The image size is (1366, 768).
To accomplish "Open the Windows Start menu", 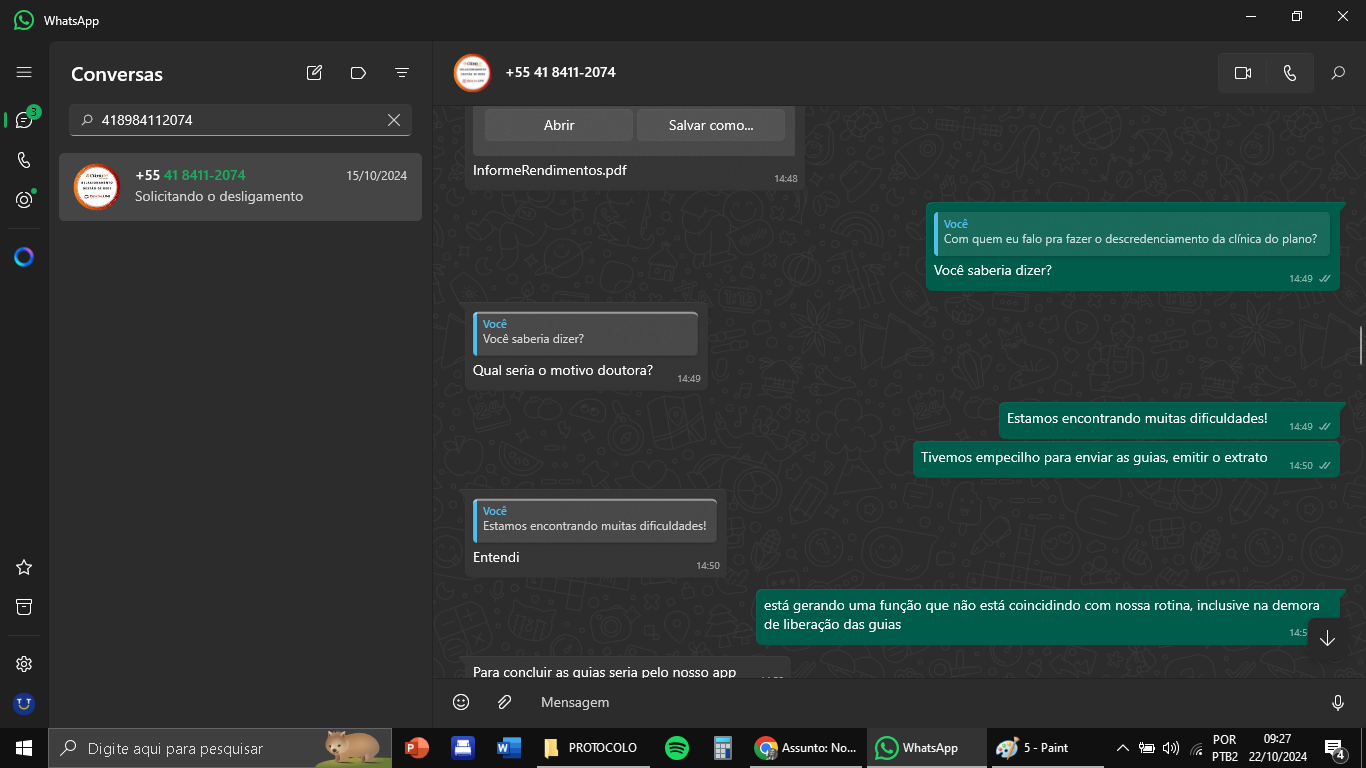I will [24, 748].
